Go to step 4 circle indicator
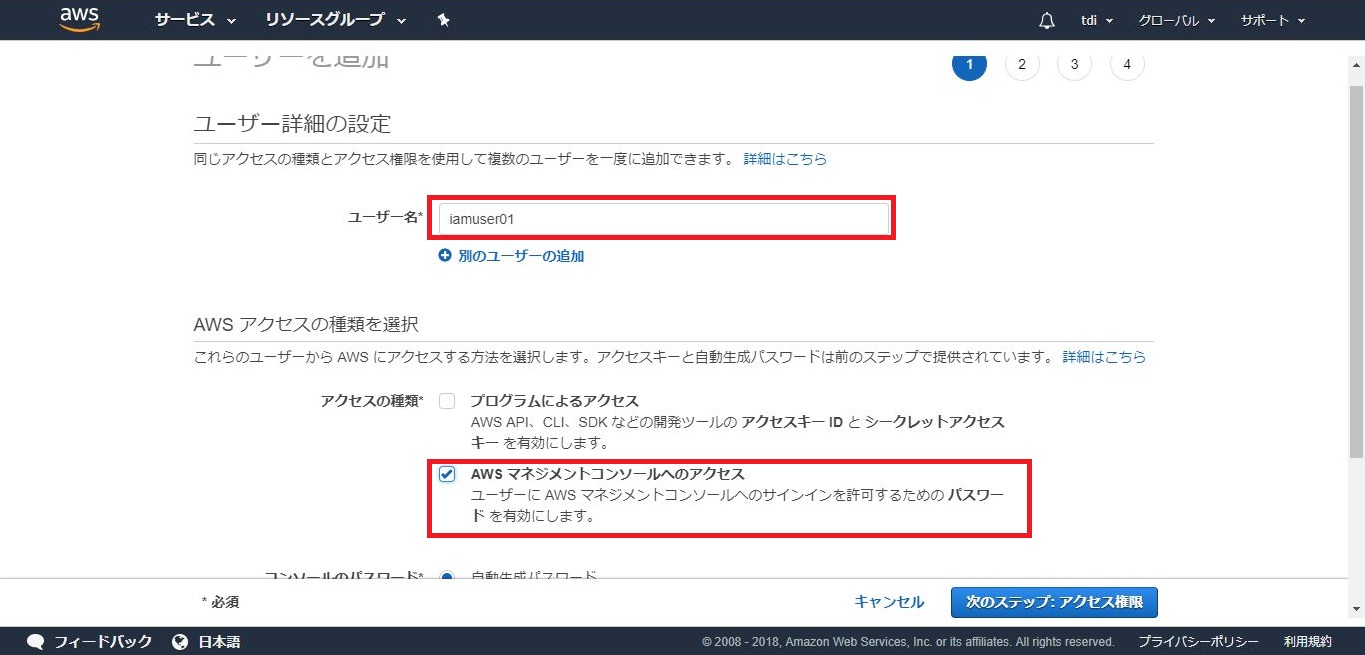 pyautogui.click(x=1127, y=64)
